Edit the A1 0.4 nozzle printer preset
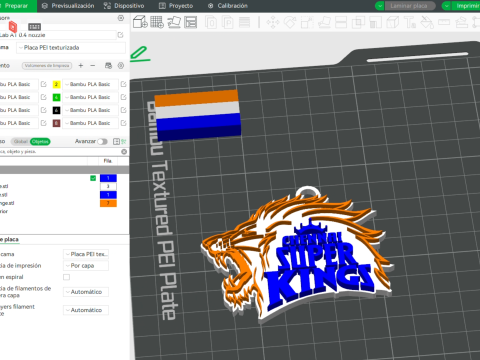480x360 pixels. click(x=121, y=35)
